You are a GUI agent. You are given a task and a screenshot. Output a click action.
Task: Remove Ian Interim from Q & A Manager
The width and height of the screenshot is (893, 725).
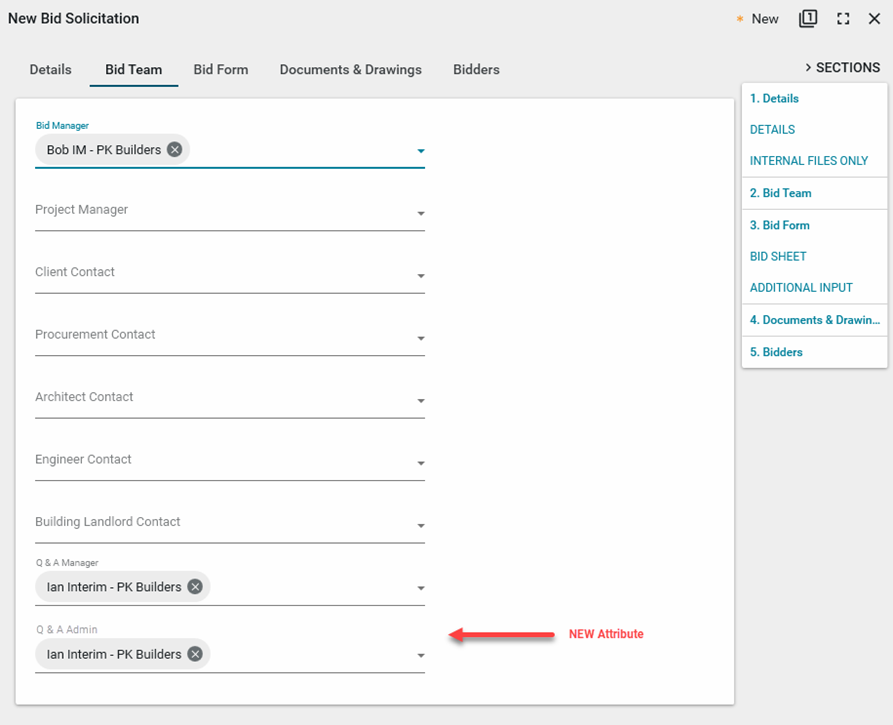pos(195,587)
